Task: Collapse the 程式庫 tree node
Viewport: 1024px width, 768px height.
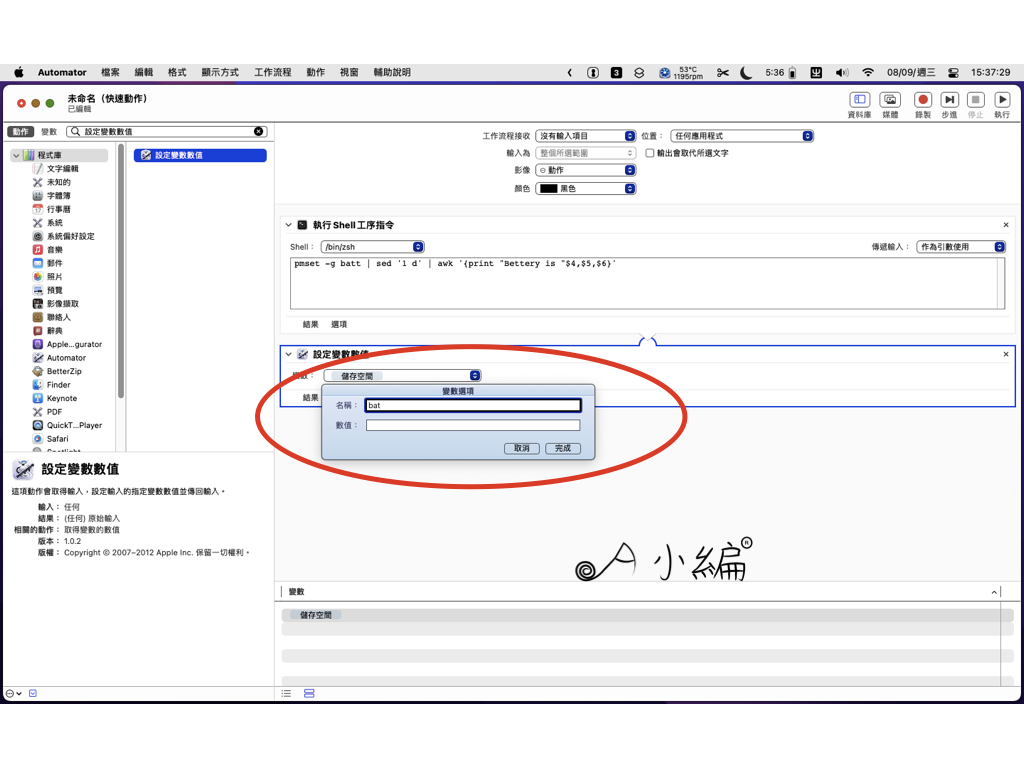Action: 16,155
